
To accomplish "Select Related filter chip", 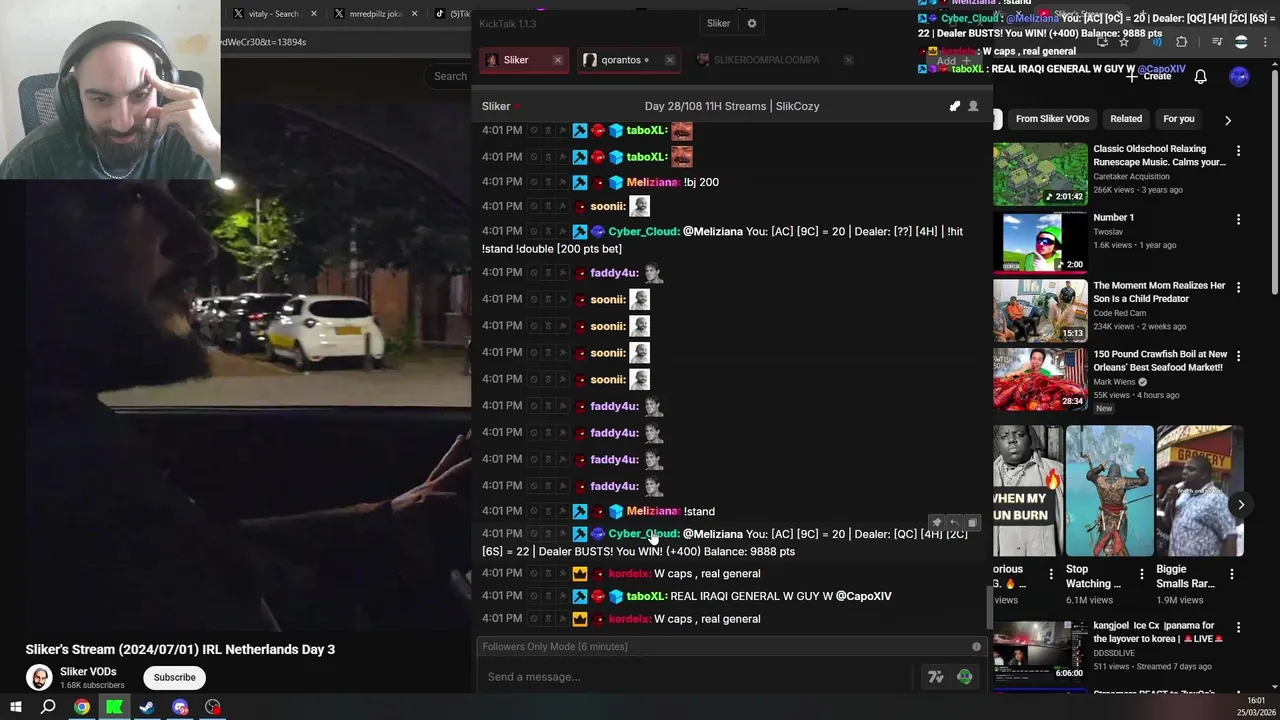I will 1125,119.
